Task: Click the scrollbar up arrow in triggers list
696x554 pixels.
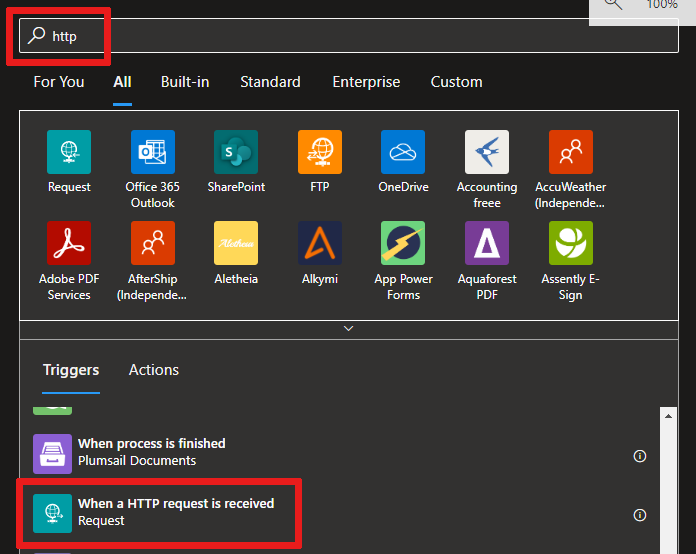Action: [668, 416]
